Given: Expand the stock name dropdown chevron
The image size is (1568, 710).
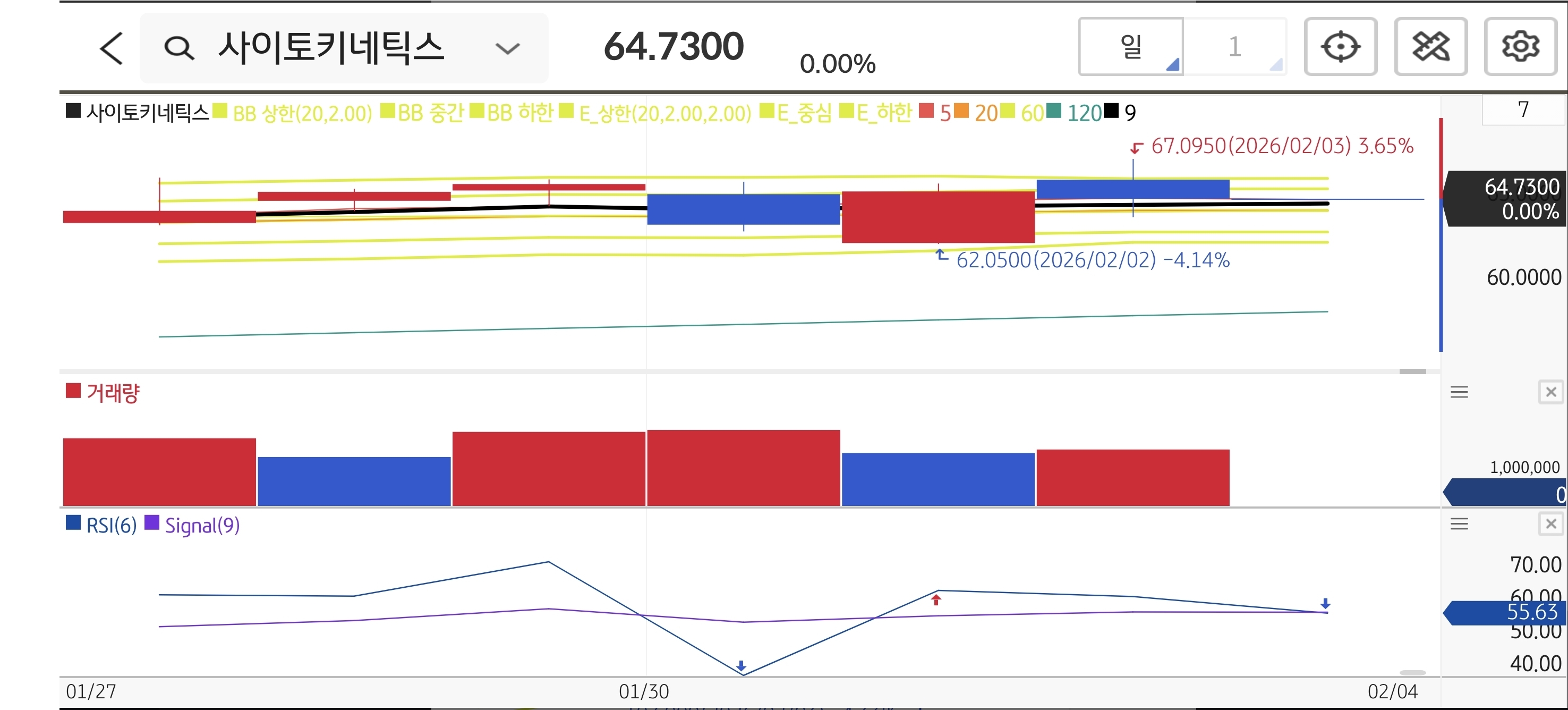Looking at the screenshot, I should tap(507, 49).
